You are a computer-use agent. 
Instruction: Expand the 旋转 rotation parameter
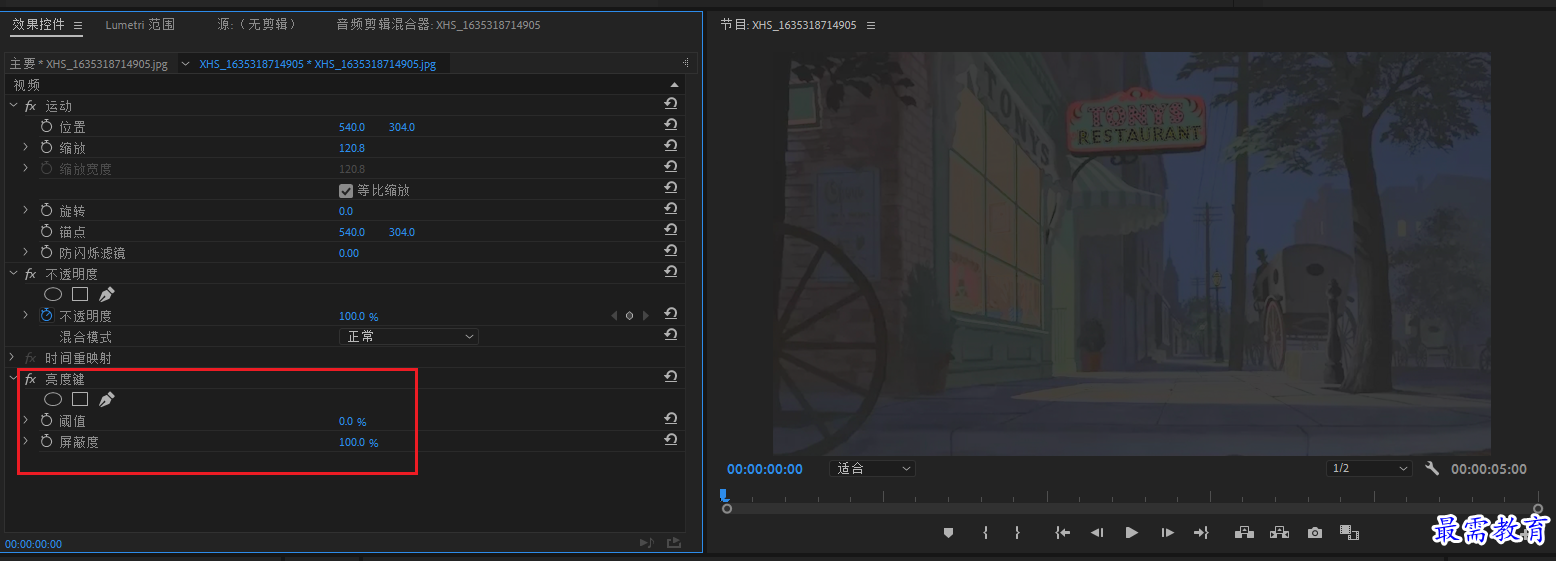[26, 210]
